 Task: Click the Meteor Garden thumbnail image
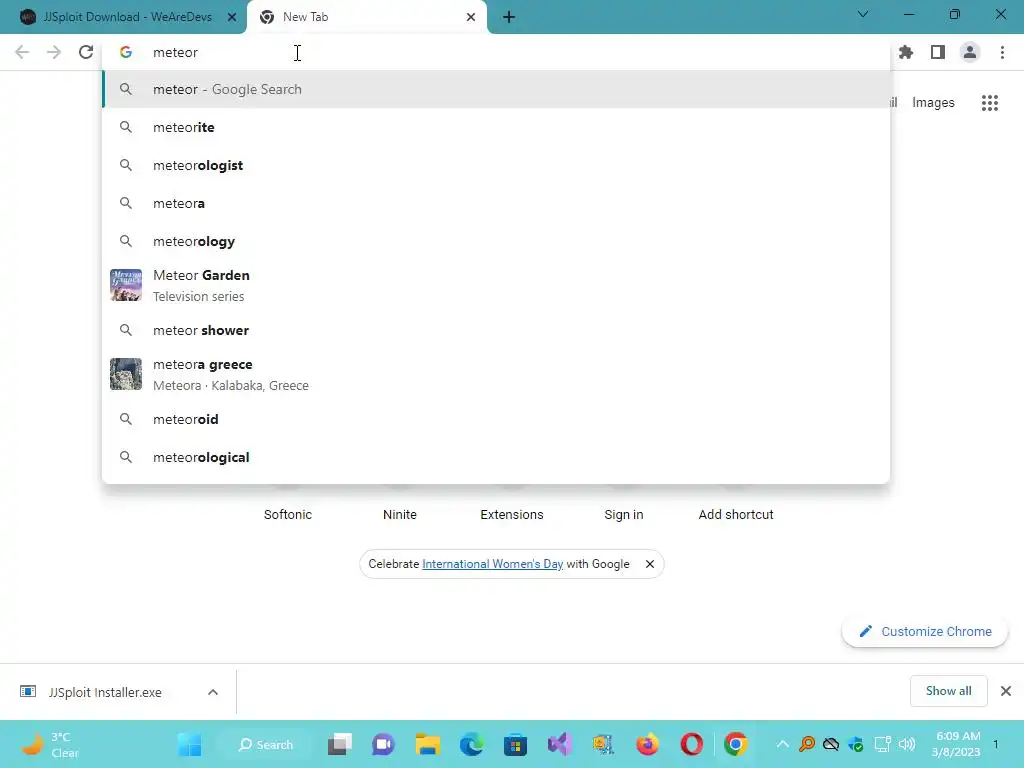coord(126,285)
